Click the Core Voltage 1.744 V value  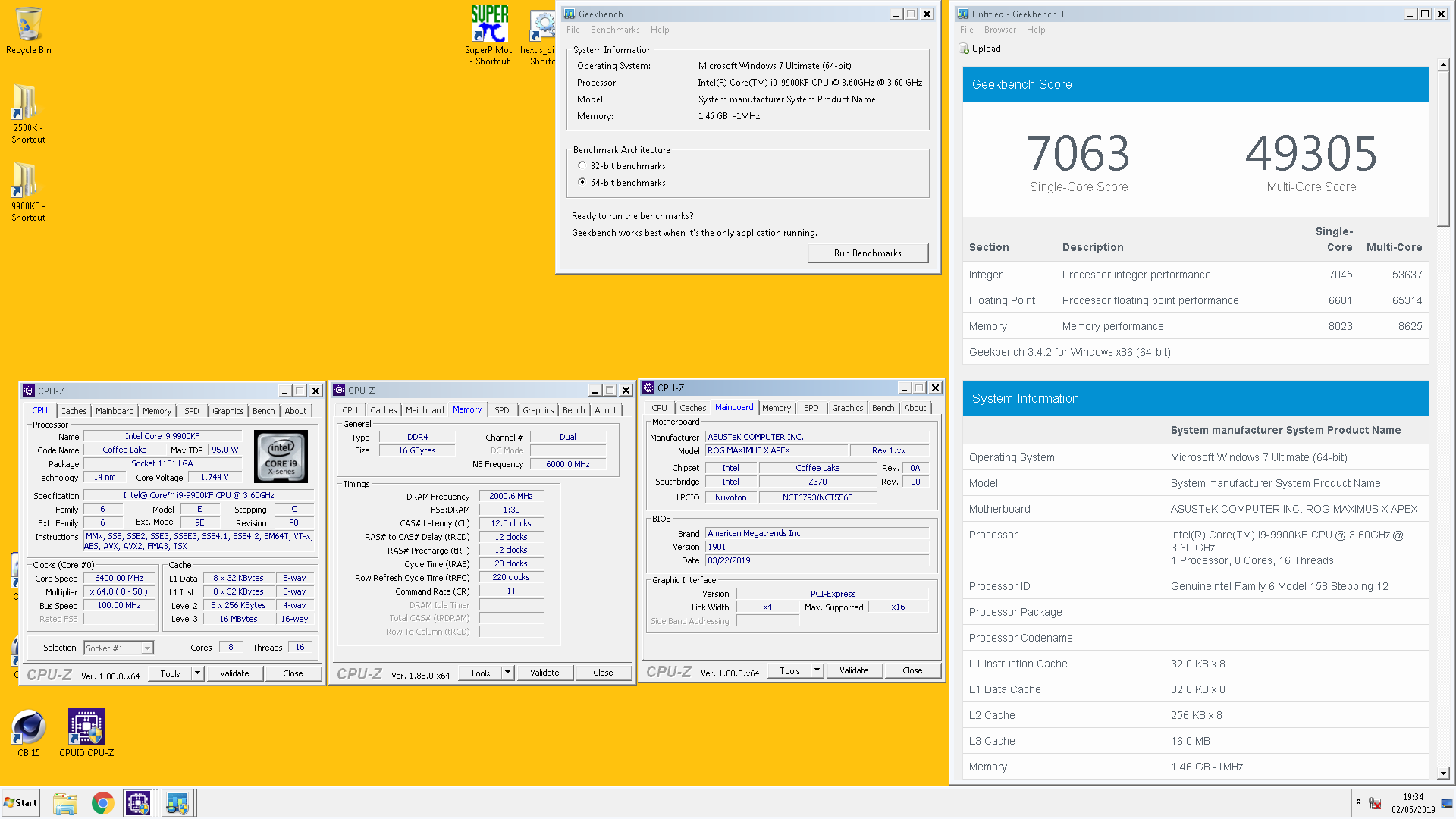click(x=214, y=478)
